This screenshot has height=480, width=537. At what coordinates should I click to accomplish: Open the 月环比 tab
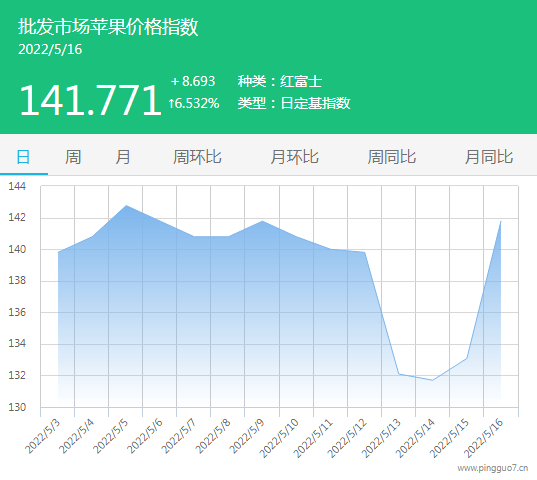click(295, 157)
